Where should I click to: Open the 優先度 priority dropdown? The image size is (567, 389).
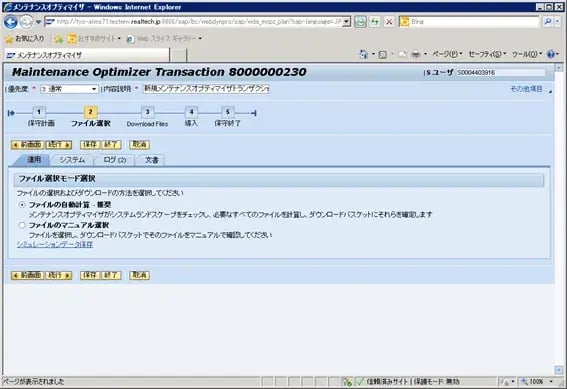(x=69, y=89)
